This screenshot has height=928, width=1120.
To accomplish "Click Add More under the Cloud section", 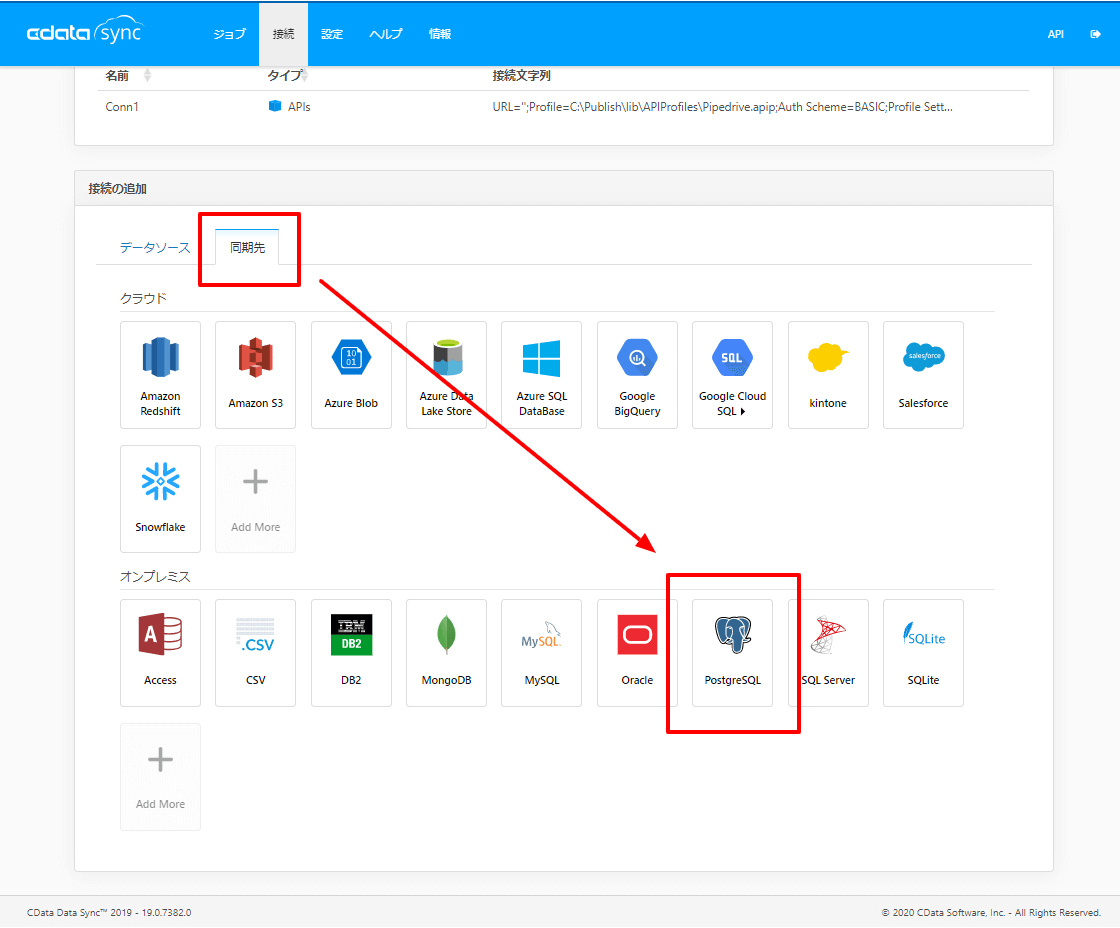I will pos(255,499).
